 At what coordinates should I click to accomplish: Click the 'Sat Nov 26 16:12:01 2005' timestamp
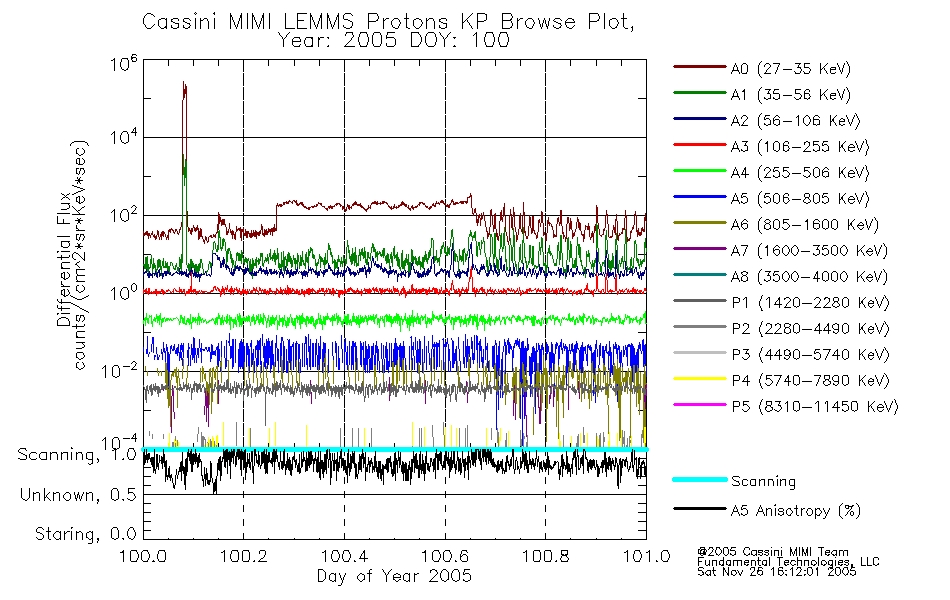(777, 571)
